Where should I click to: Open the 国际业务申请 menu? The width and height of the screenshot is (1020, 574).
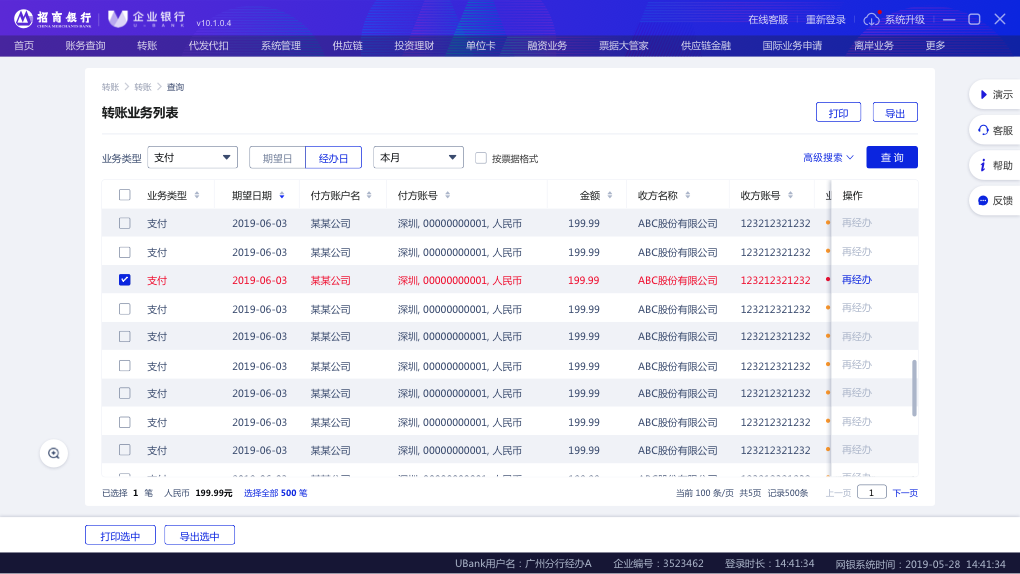coord(792,46)
